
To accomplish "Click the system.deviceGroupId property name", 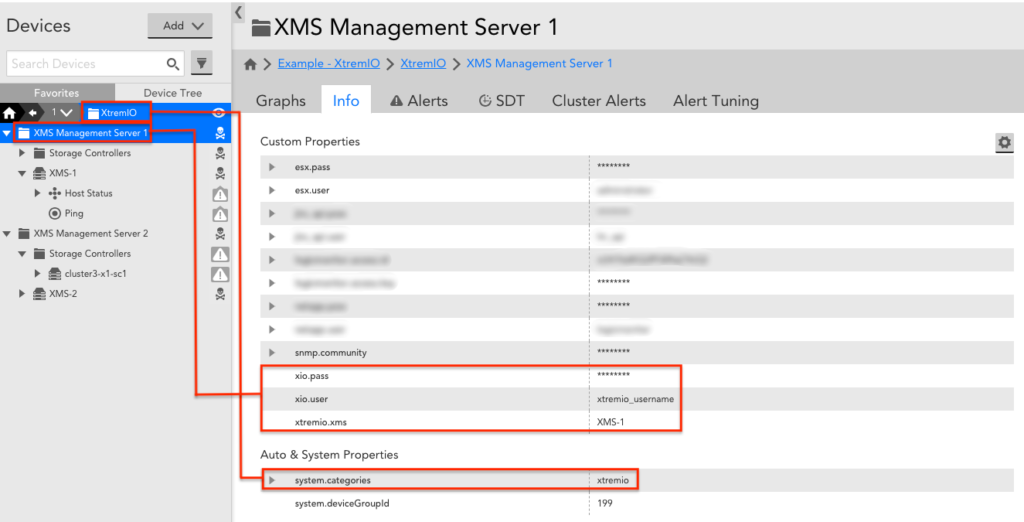I will click(x=342, y=504).
